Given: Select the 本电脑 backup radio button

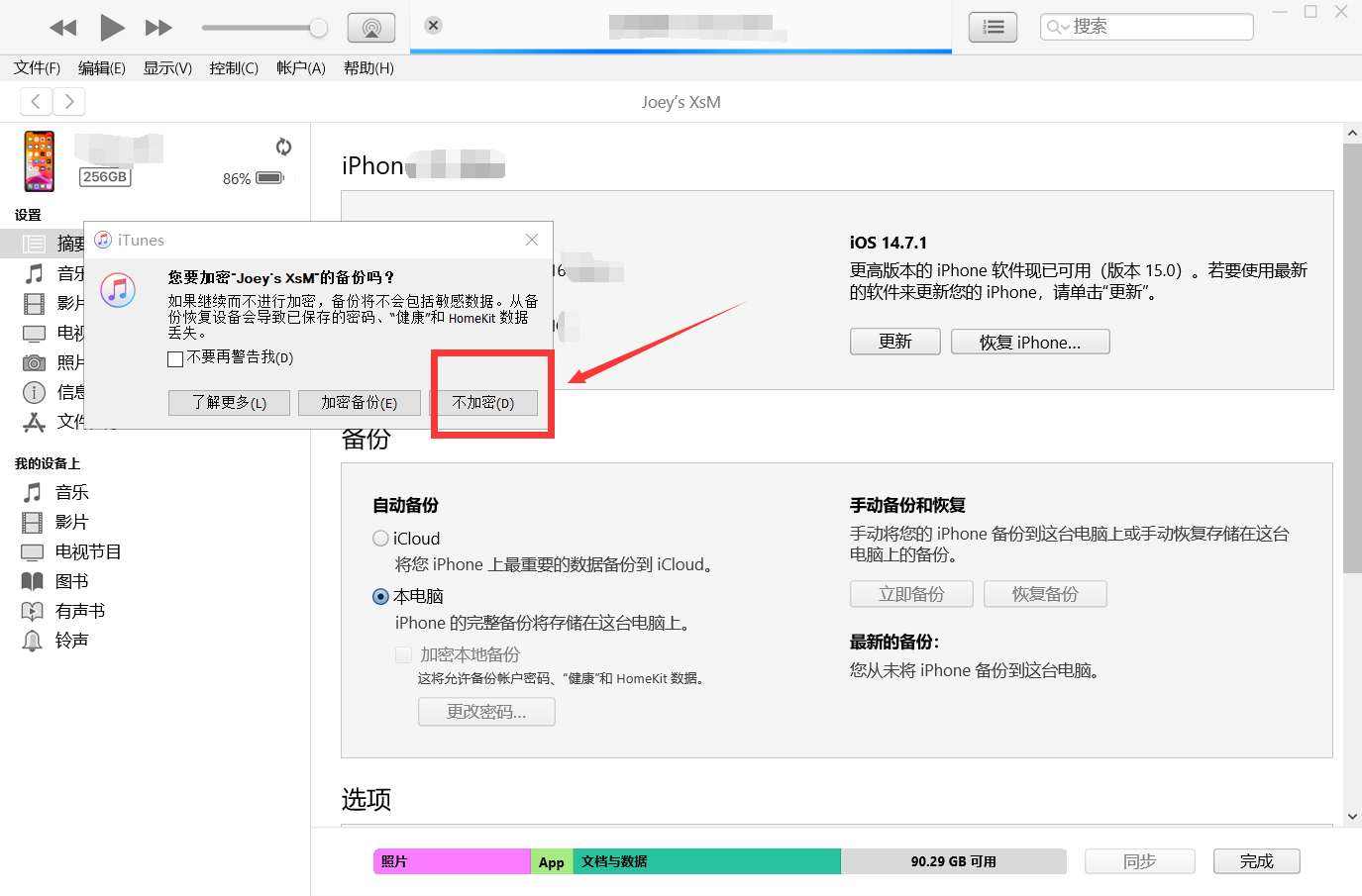Looking at the screenshot, I should point(380,597).
